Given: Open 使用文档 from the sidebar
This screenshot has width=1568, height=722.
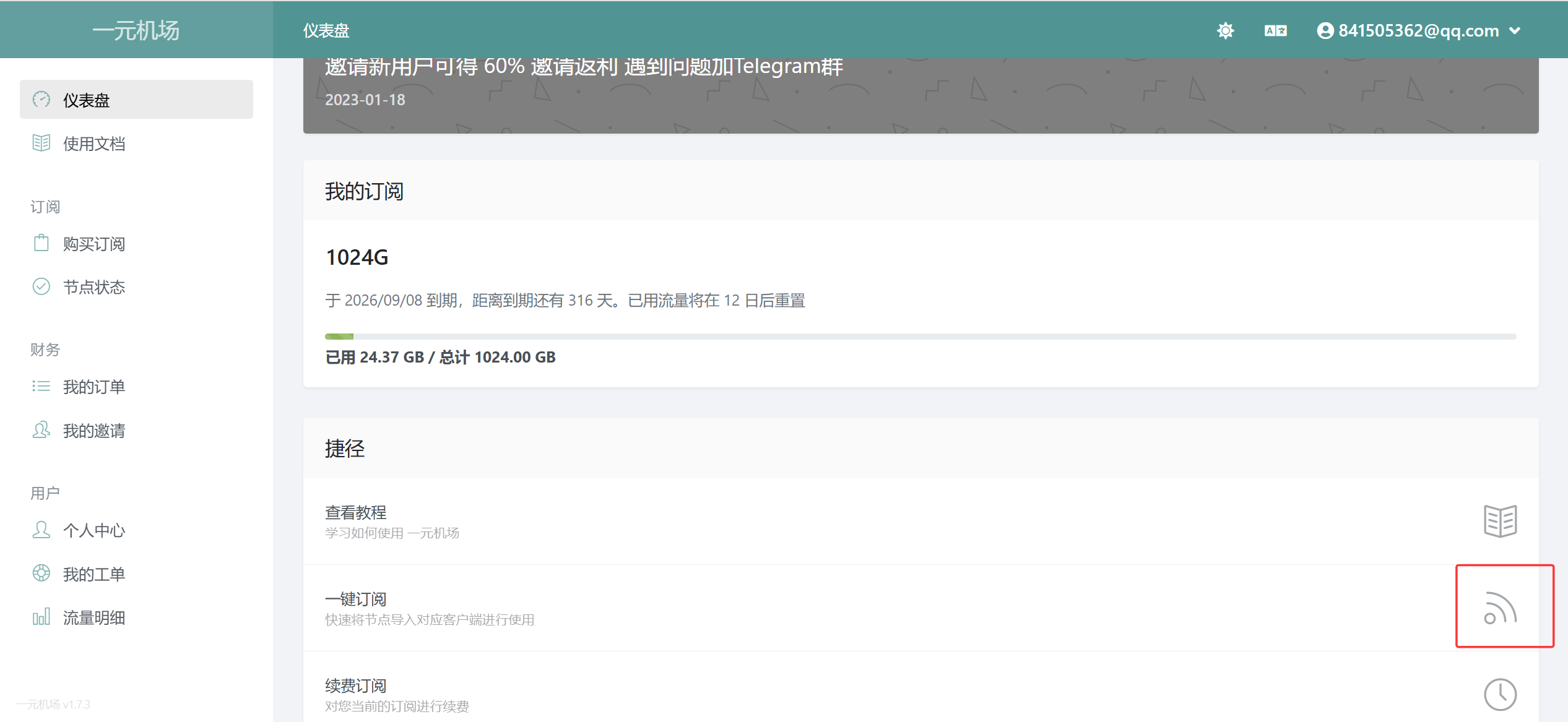Looking at the screenshot, I should 94,144.
